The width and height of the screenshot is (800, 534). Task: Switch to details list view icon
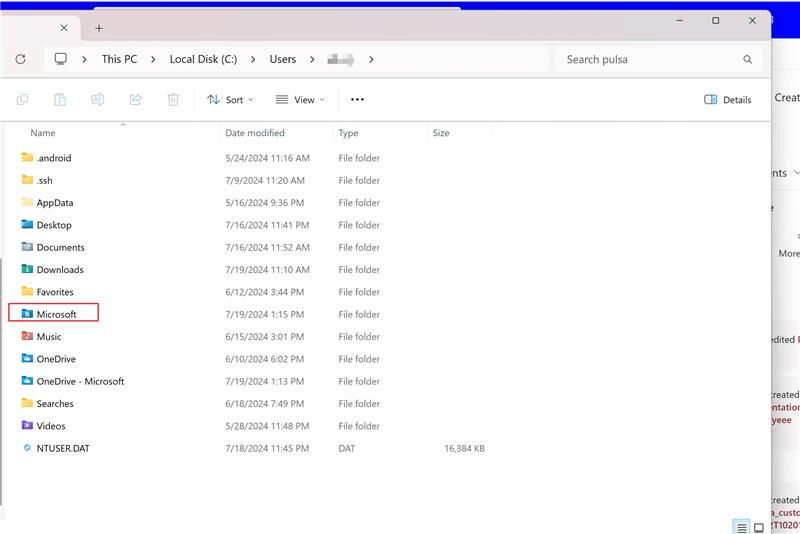pyautogui.click(x=741, y=527)
